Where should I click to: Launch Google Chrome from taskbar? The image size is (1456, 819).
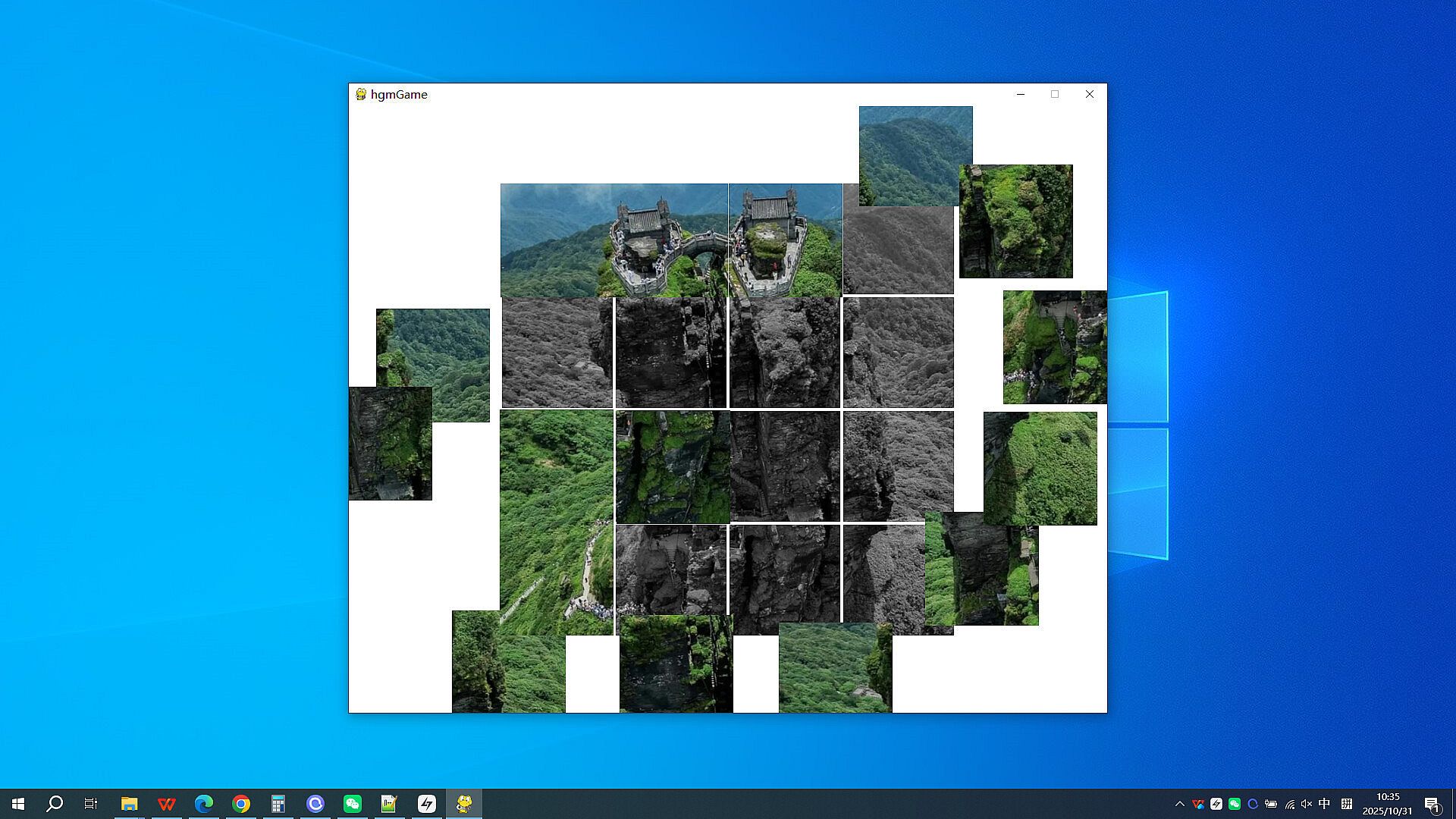click(241, 804)
